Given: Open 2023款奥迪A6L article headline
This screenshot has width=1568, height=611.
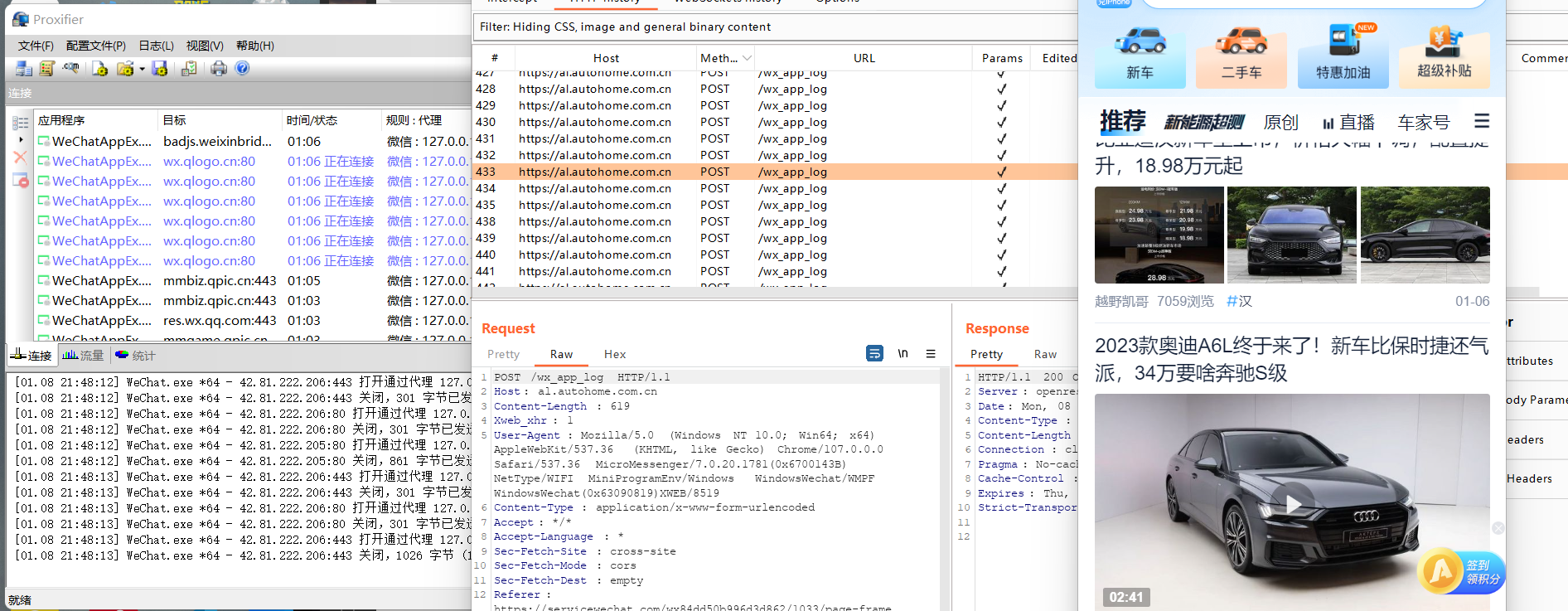Looking at the screenshot, I should pos(1291,359).
